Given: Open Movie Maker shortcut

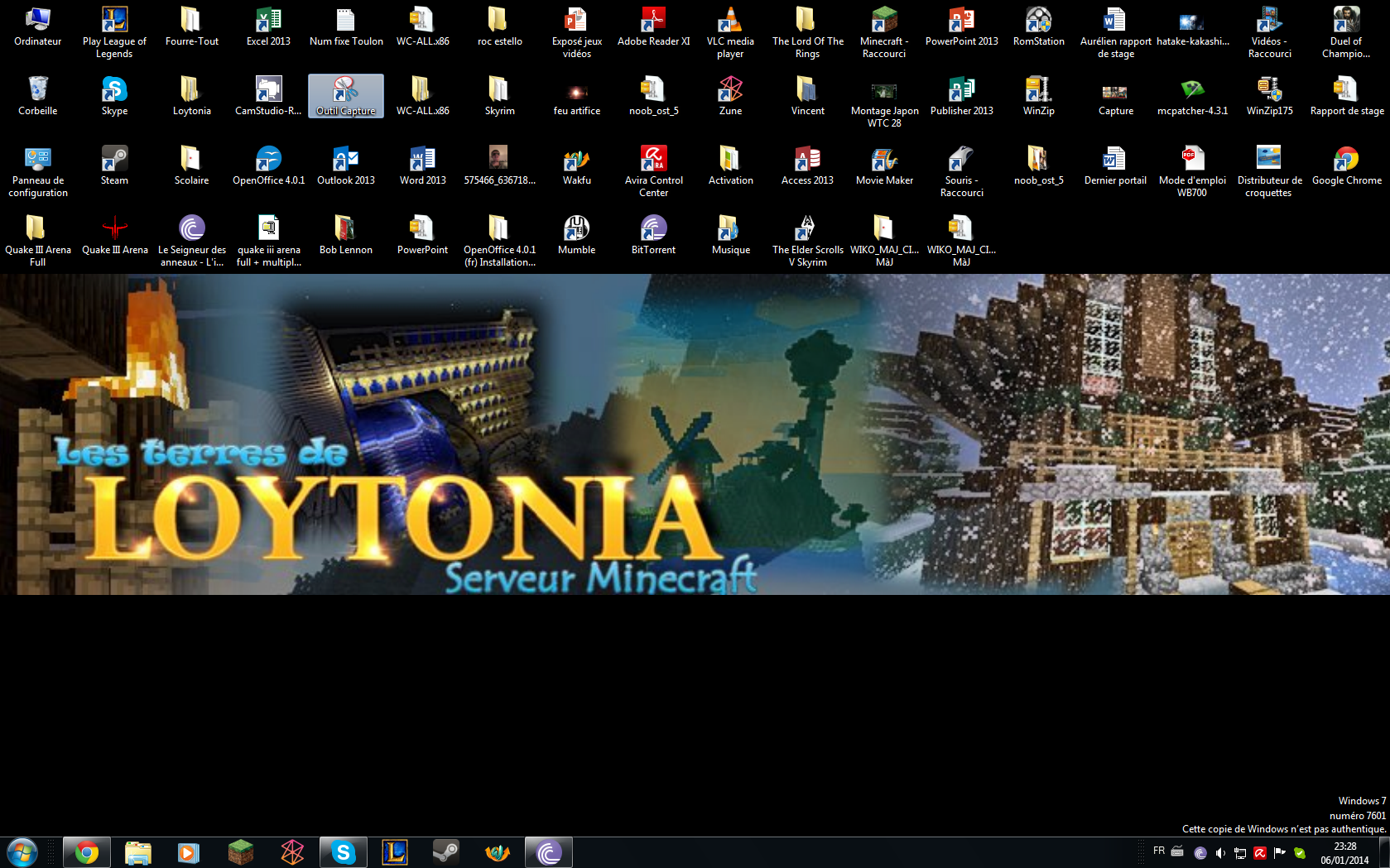Looking at the screenshot, I should click(884, 165).
